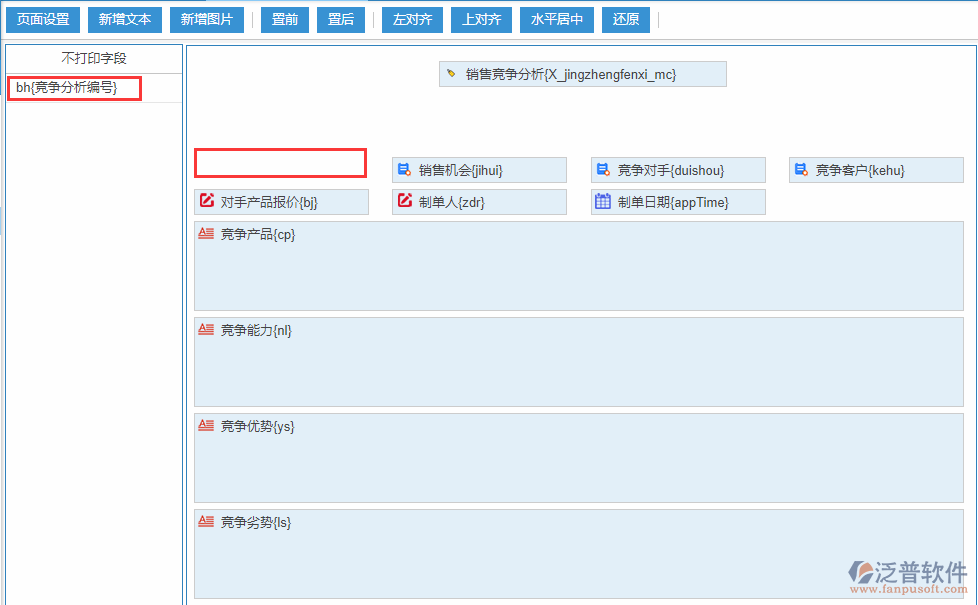Click the icon beside 销售机会{jihui}
The height and width of the screenshot is (605, 978).
point(404,170)
